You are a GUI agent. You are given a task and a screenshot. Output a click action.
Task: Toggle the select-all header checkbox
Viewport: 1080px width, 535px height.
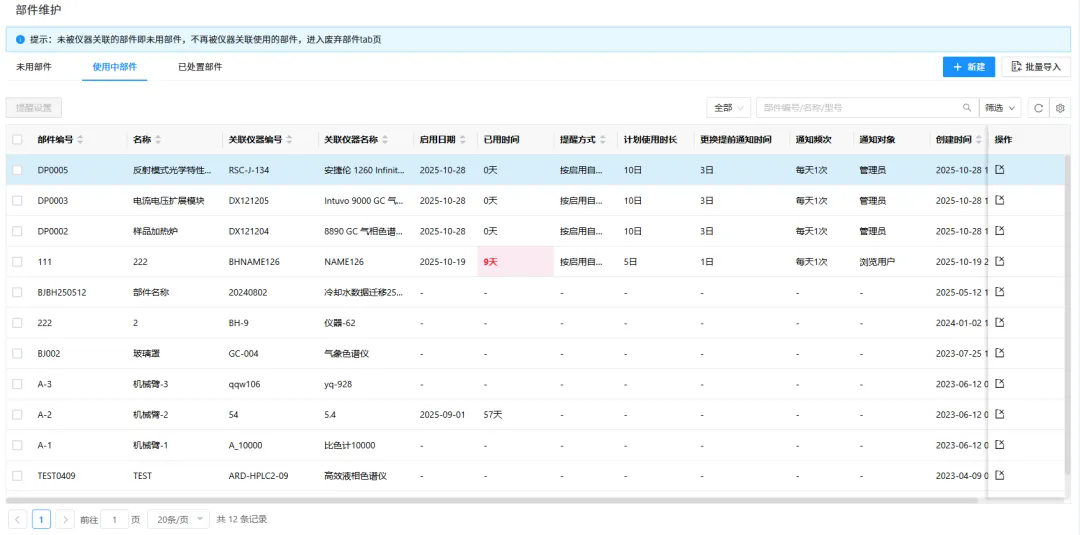point(17,139)
